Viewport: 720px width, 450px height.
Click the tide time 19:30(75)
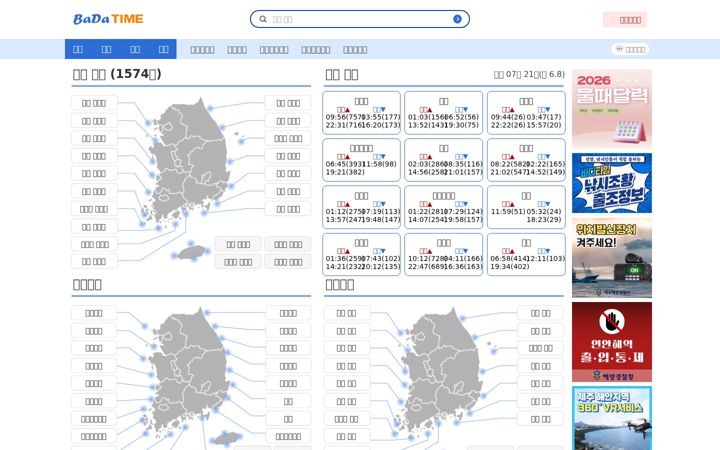click(463, 125)
